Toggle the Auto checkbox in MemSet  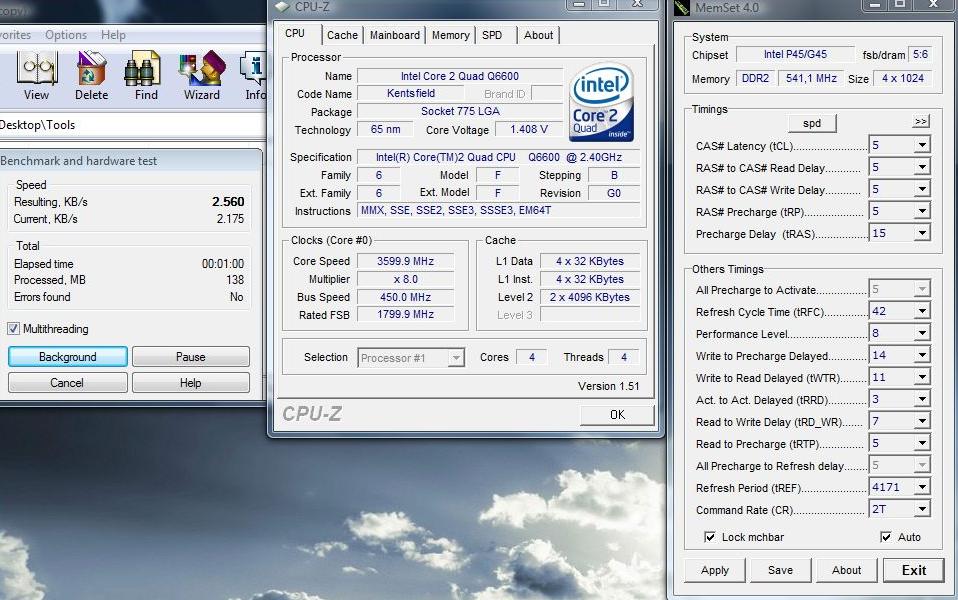[x=885, y=538]
